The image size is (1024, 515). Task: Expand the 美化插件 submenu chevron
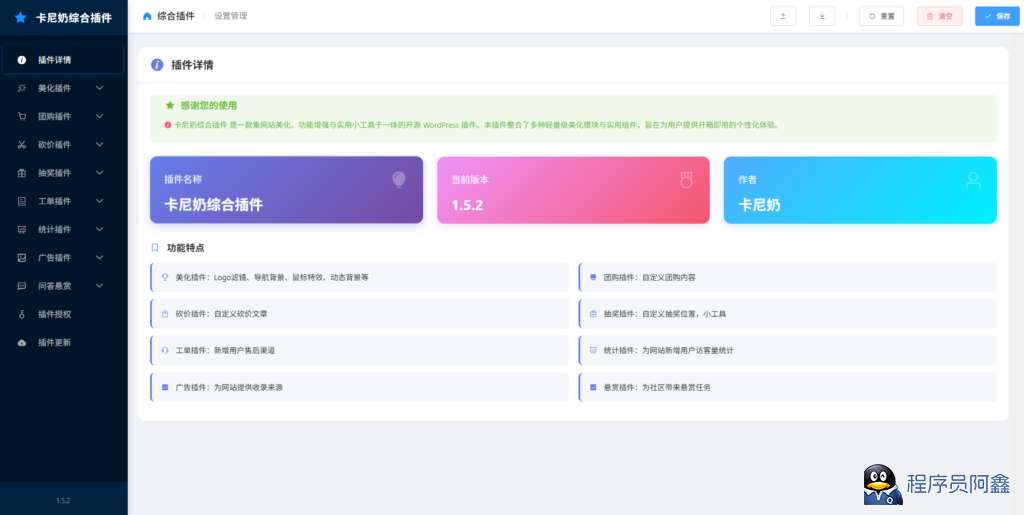pyautogui.click(x=99, y=88)
